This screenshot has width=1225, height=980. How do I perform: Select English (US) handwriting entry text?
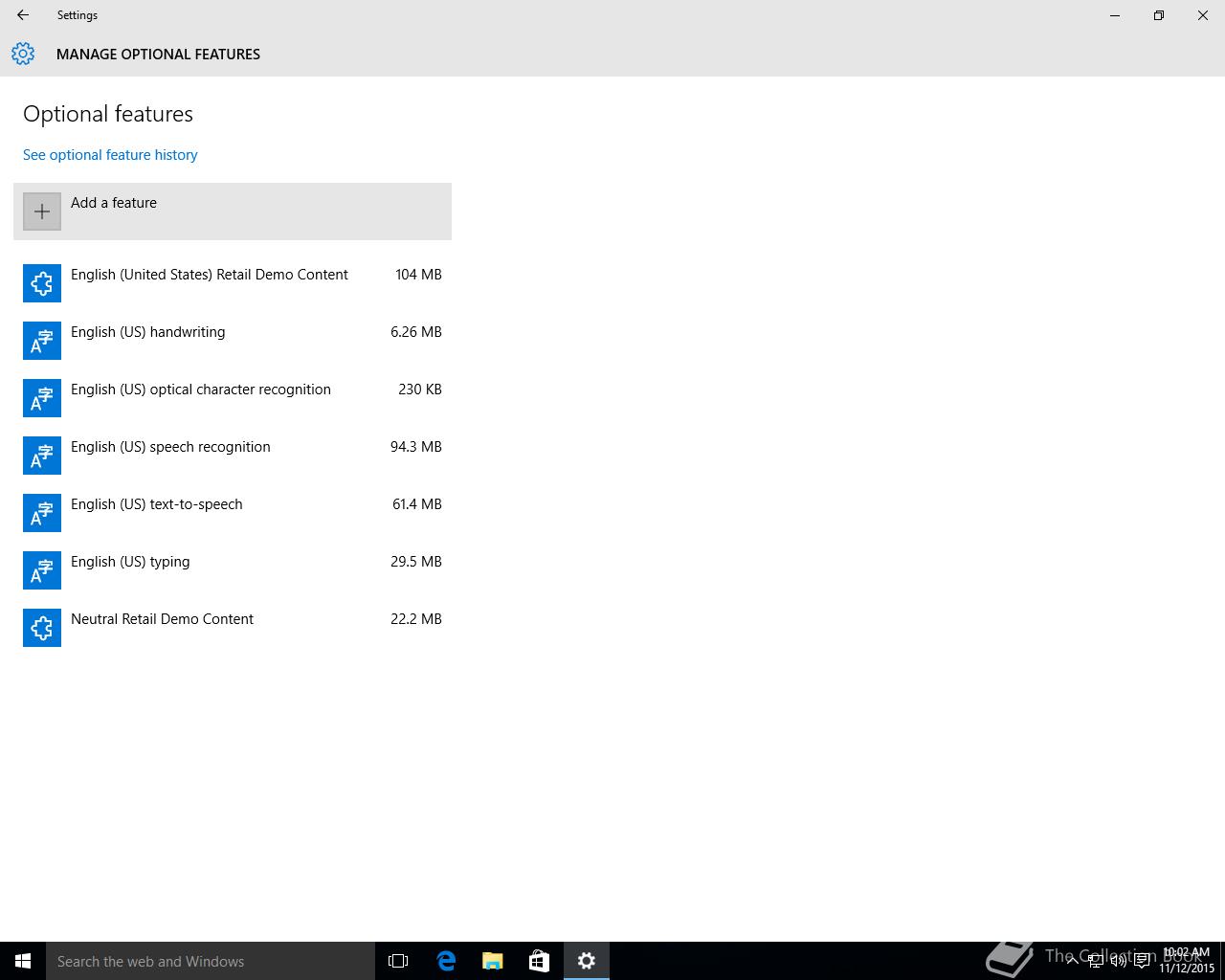point(148,332)
